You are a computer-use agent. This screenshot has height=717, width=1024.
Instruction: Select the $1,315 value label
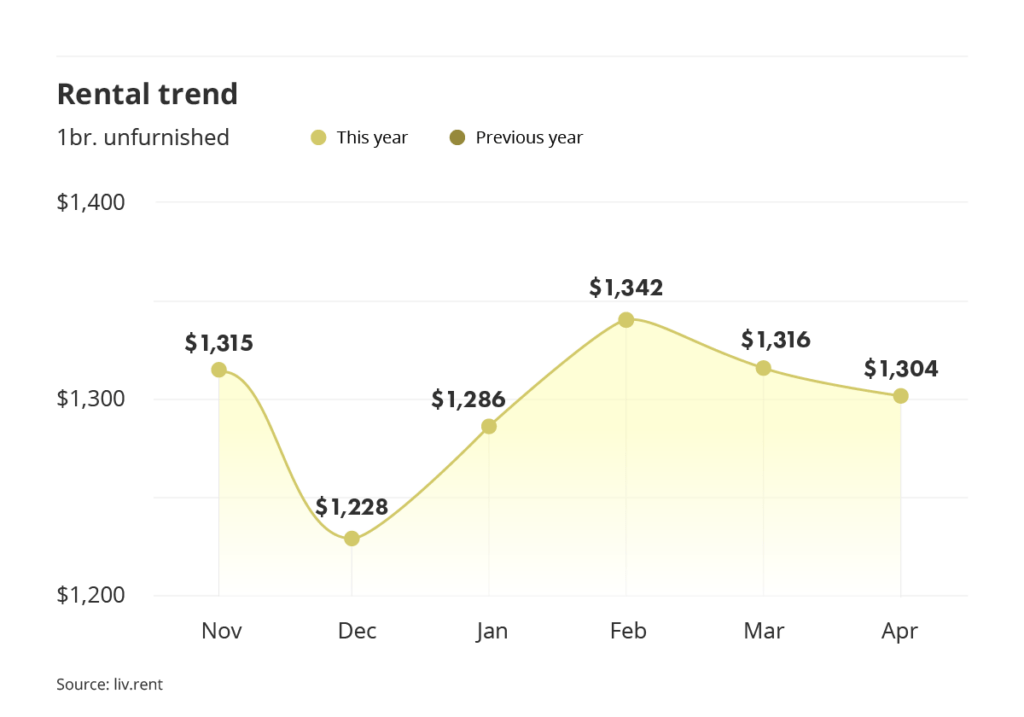click(219, 343)
